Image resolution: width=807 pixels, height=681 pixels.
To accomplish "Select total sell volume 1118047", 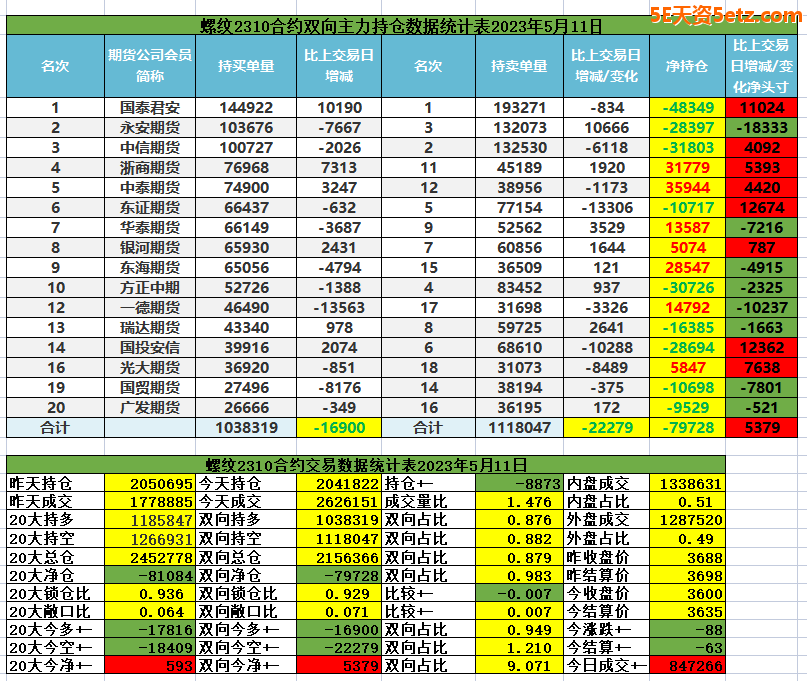I will (x=519, y=428).
